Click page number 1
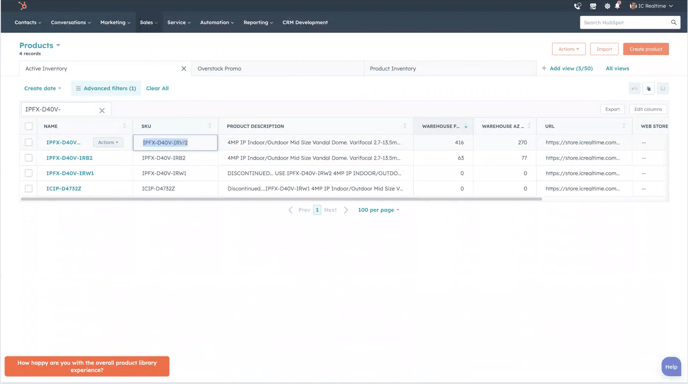The width and height of the screenshot is (688, 384). pyautogui.click(x=317, y=210)
